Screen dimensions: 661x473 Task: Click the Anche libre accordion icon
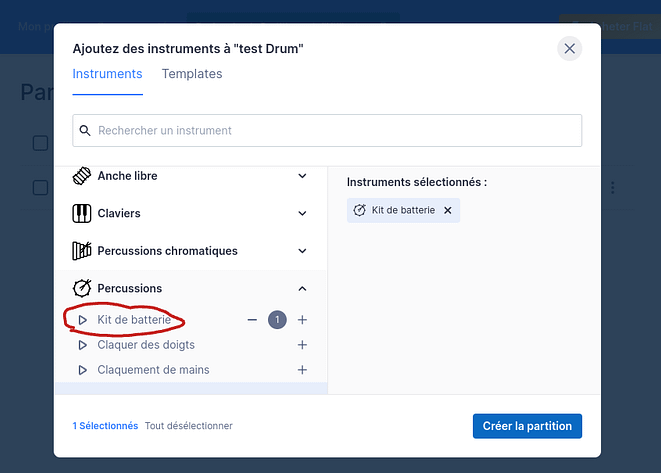[82, 176]
